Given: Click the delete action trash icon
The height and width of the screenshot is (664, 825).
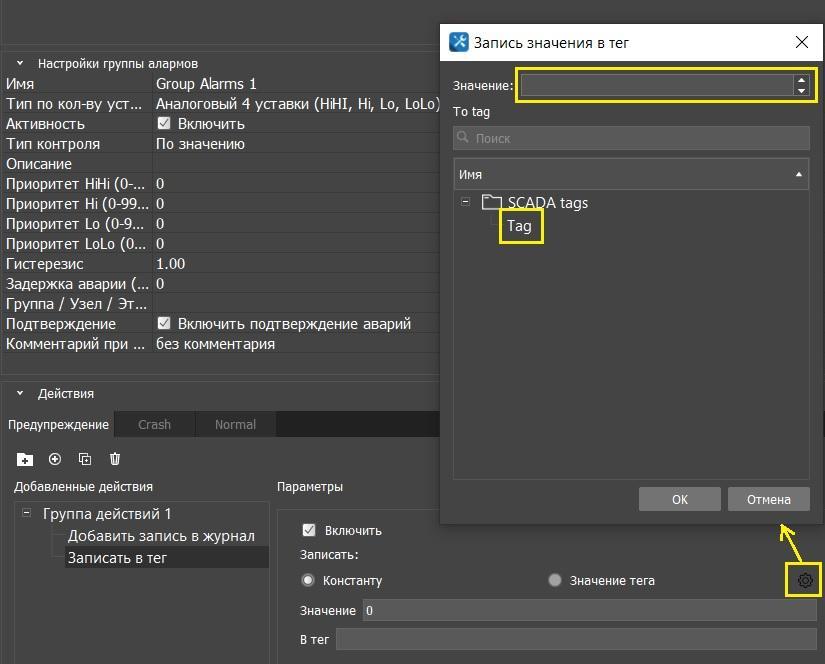Looking at the screenshot, I should click(115, 459).
